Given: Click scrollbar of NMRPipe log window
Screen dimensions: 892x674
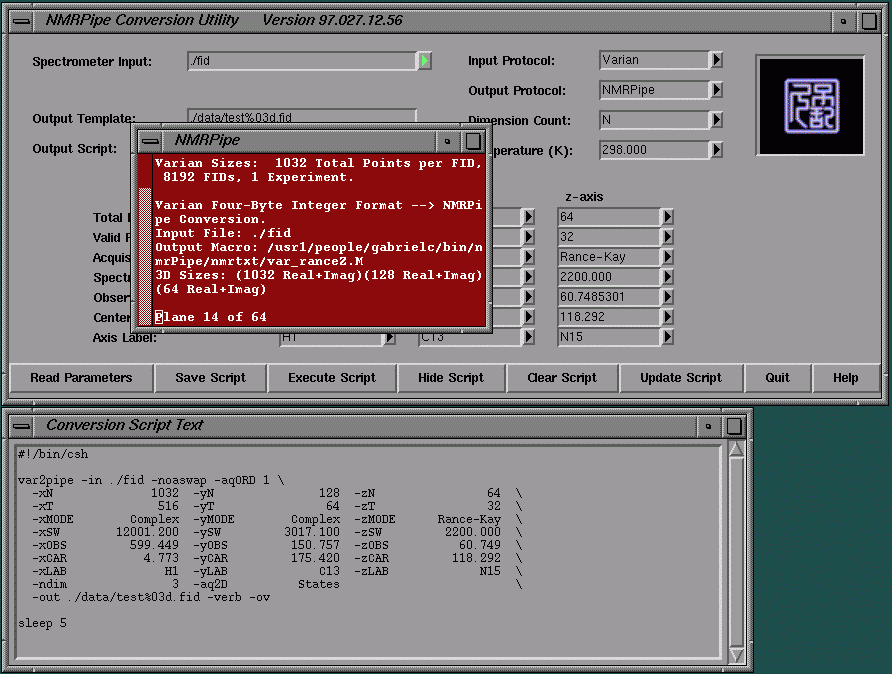Looking at the screenshot, I should (x=145, y=240).
